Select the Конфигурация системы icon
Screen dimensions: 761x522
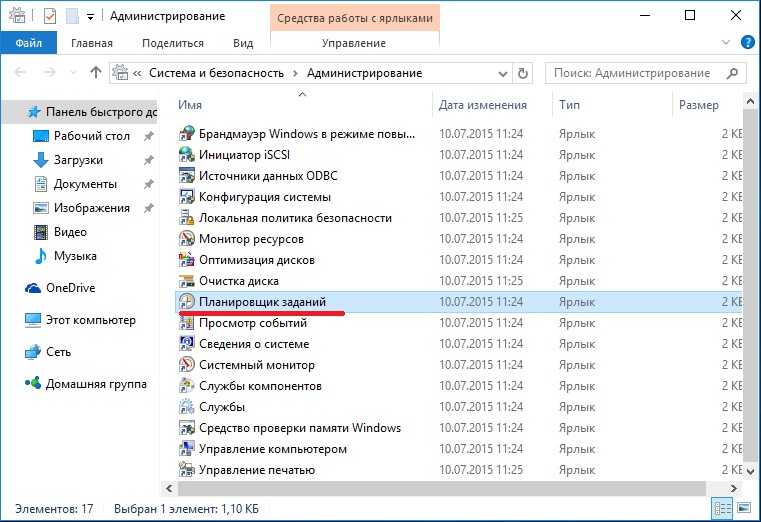[x=187, y=196]
